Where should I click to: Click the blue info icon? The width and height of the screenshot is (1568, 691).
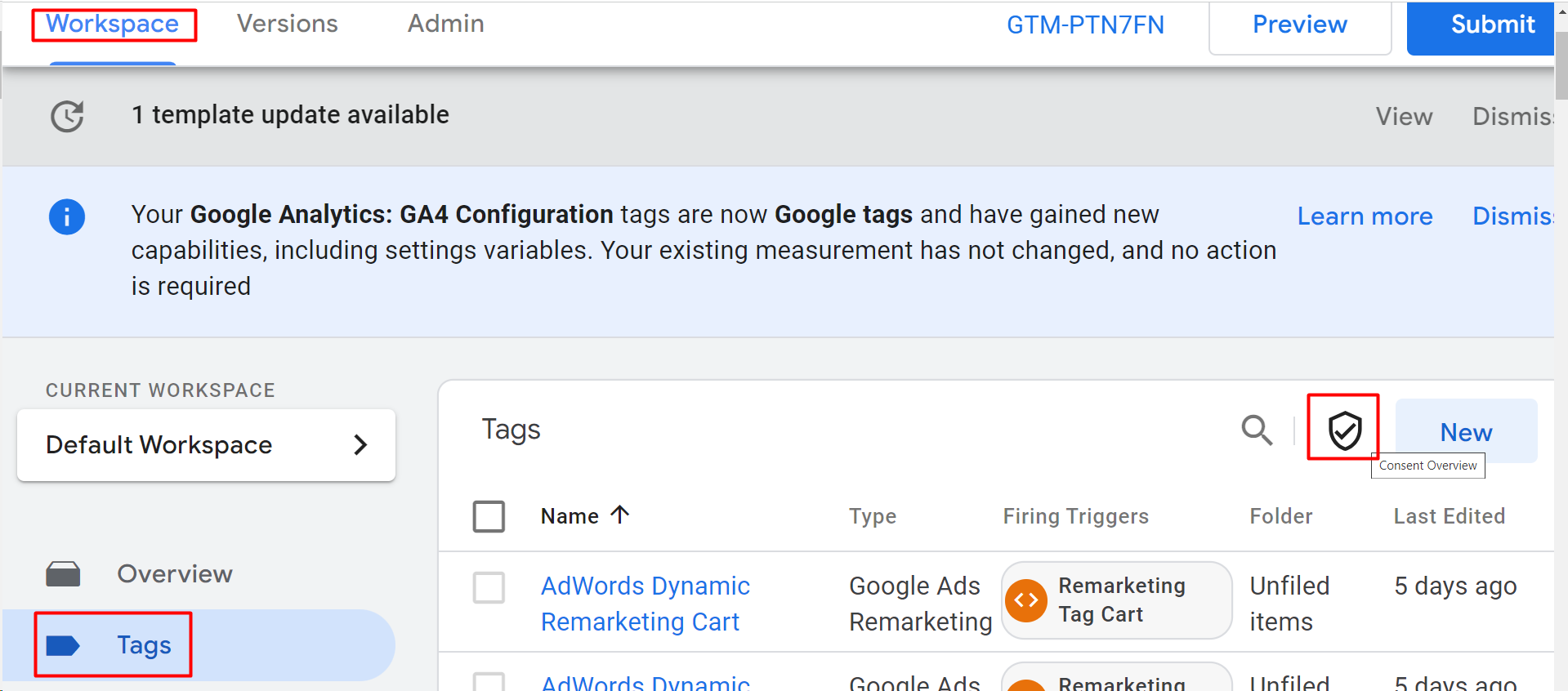[x=67, y=217]
